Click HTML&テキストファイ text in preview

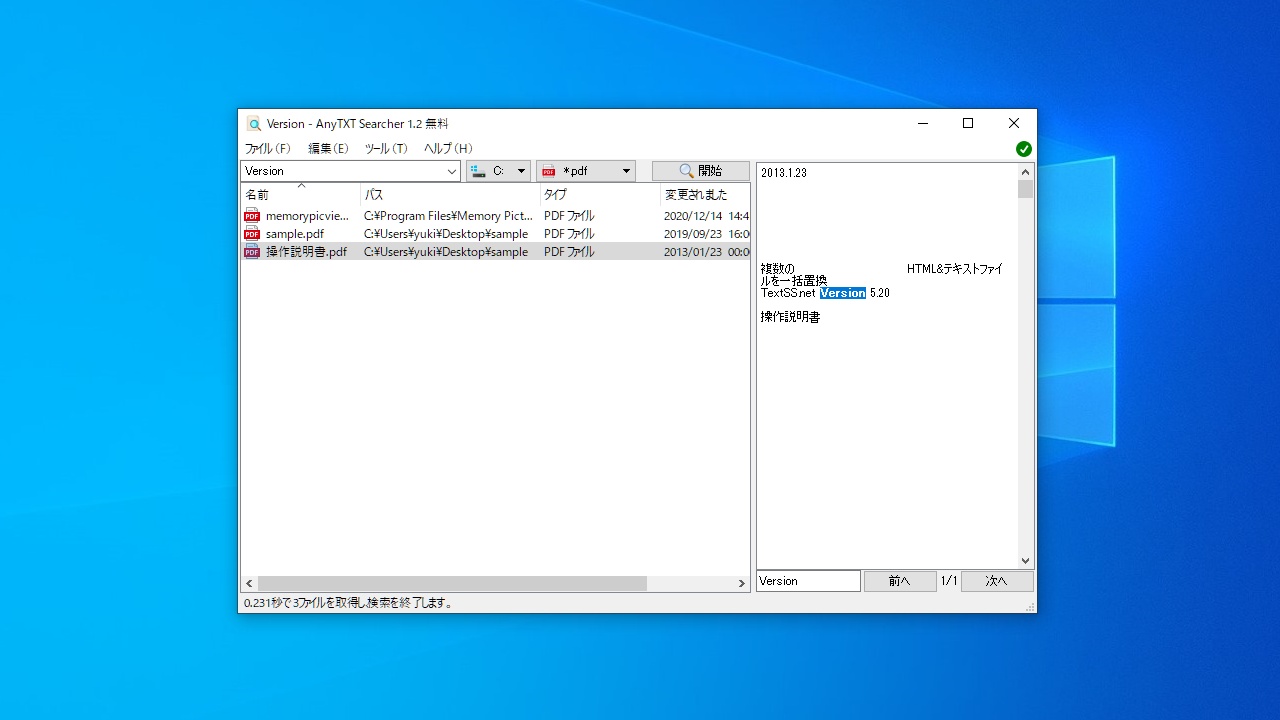tap(955, 269)
